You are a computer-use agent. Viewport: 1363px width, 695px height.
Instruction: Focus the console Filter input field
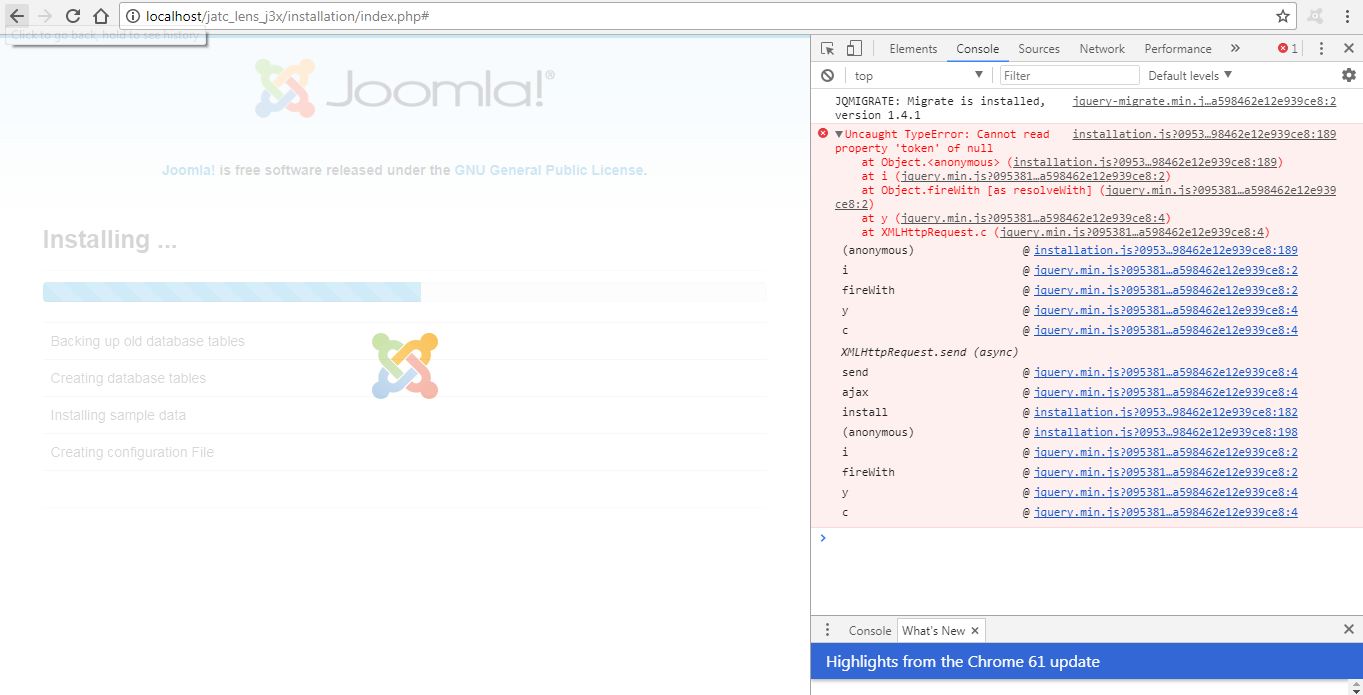pyautogui.click(x=1069, y=75)
